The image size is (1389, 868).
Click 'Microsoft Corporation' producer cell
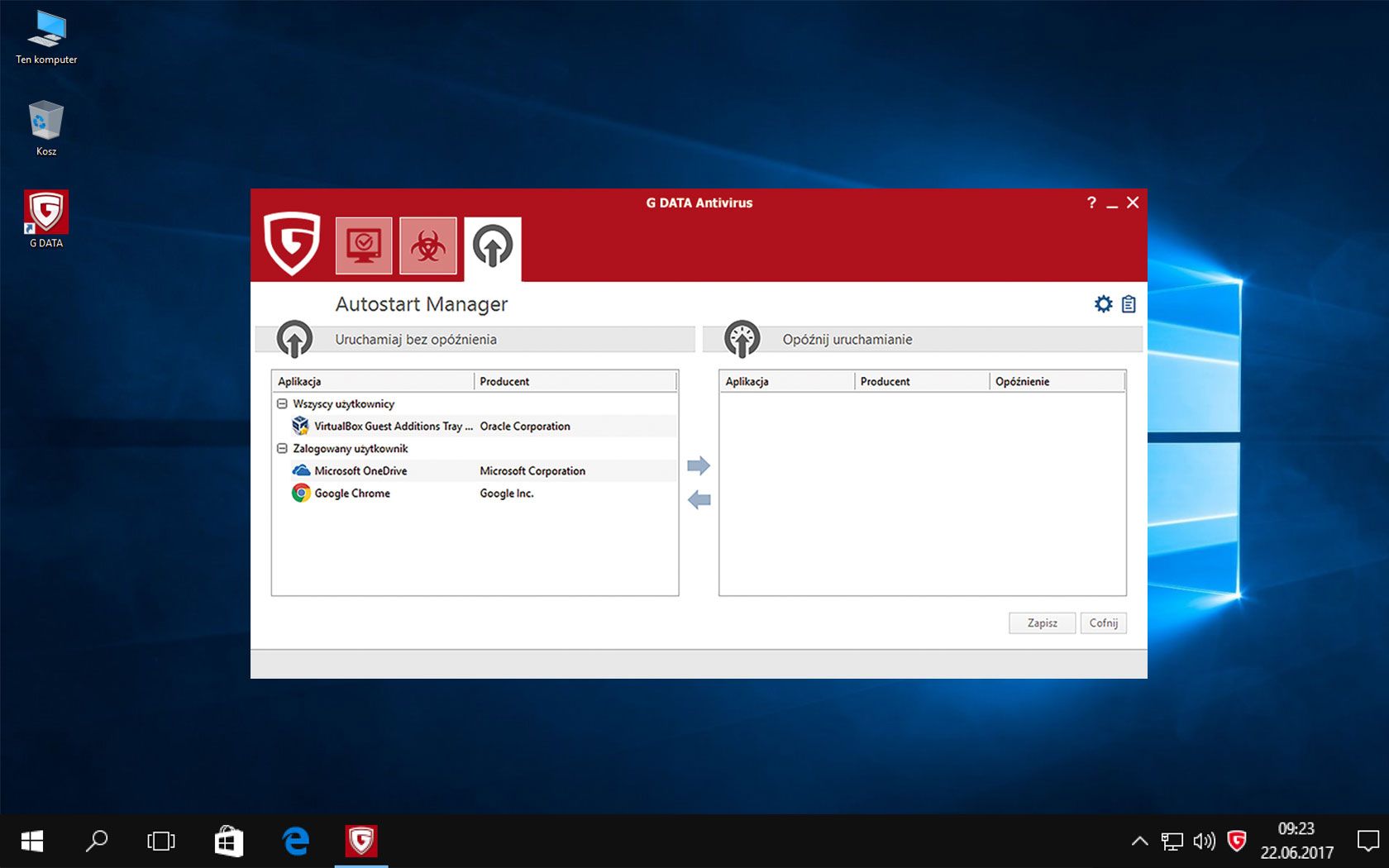532,471
